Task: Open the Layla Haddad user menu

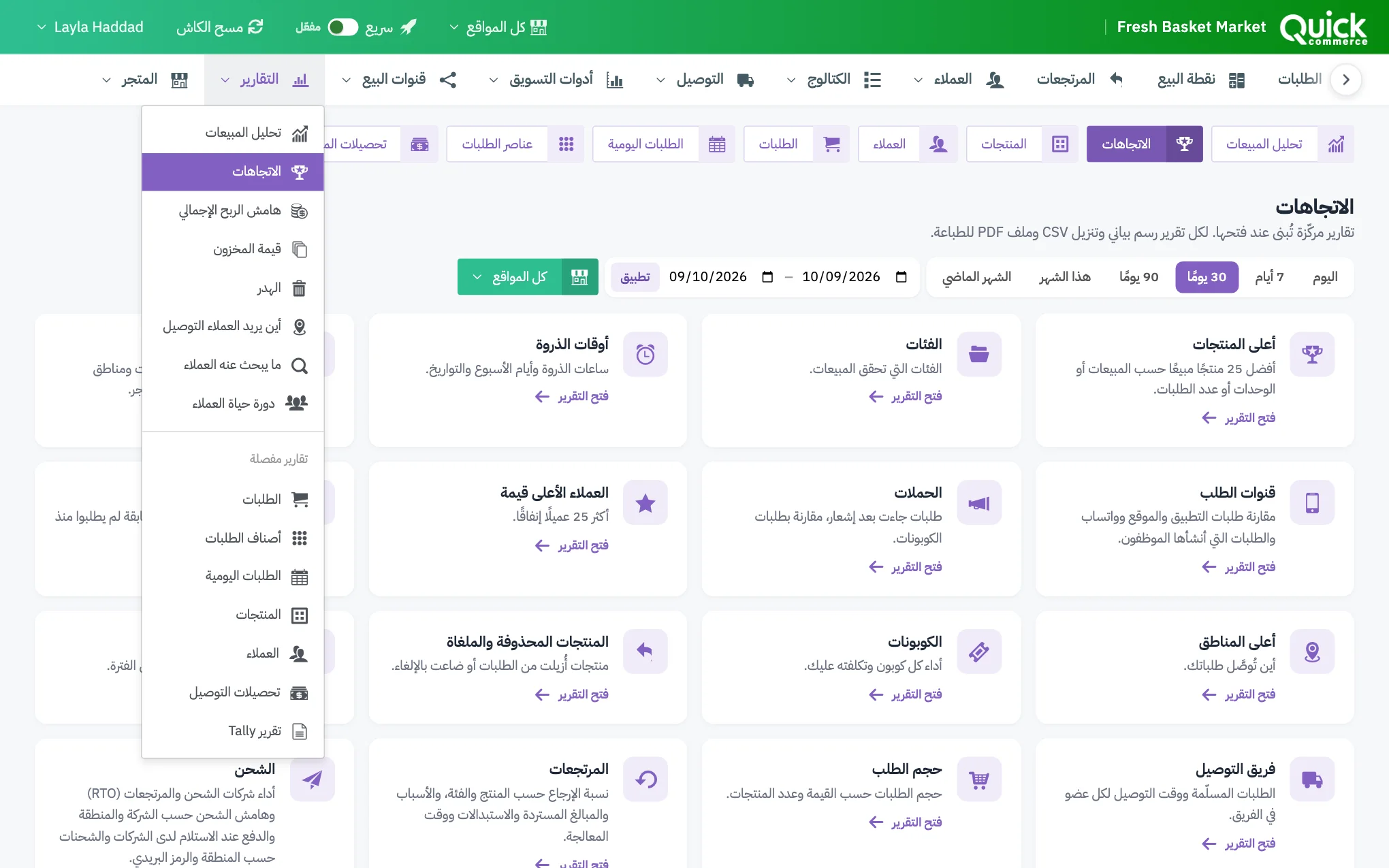Action: (90, 27)
